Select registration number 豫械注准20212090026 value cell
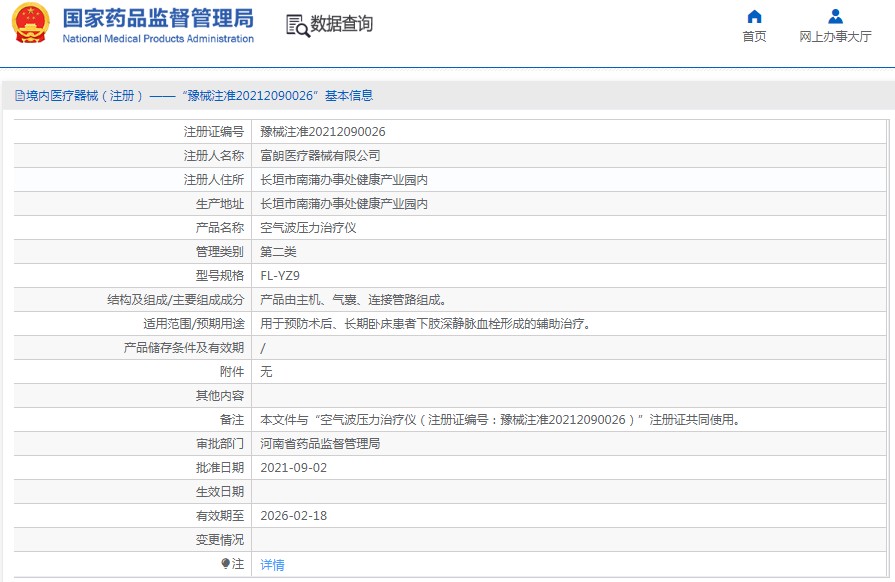Image resolution: width=895 pixels, height=582 pixels. point(323,132)
